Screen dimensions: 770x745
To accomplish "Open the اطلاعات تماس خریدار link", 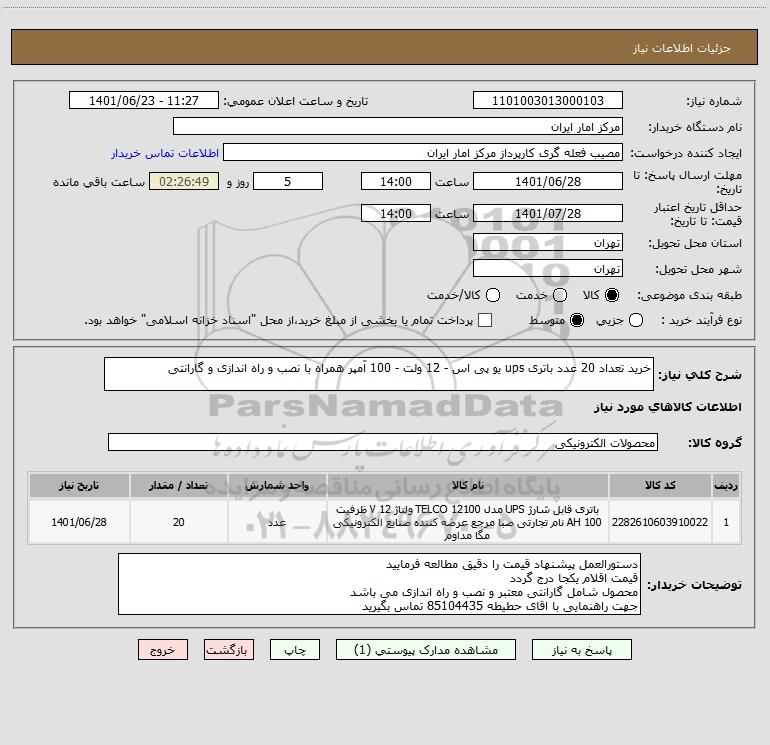I will (x=165, y=153).
